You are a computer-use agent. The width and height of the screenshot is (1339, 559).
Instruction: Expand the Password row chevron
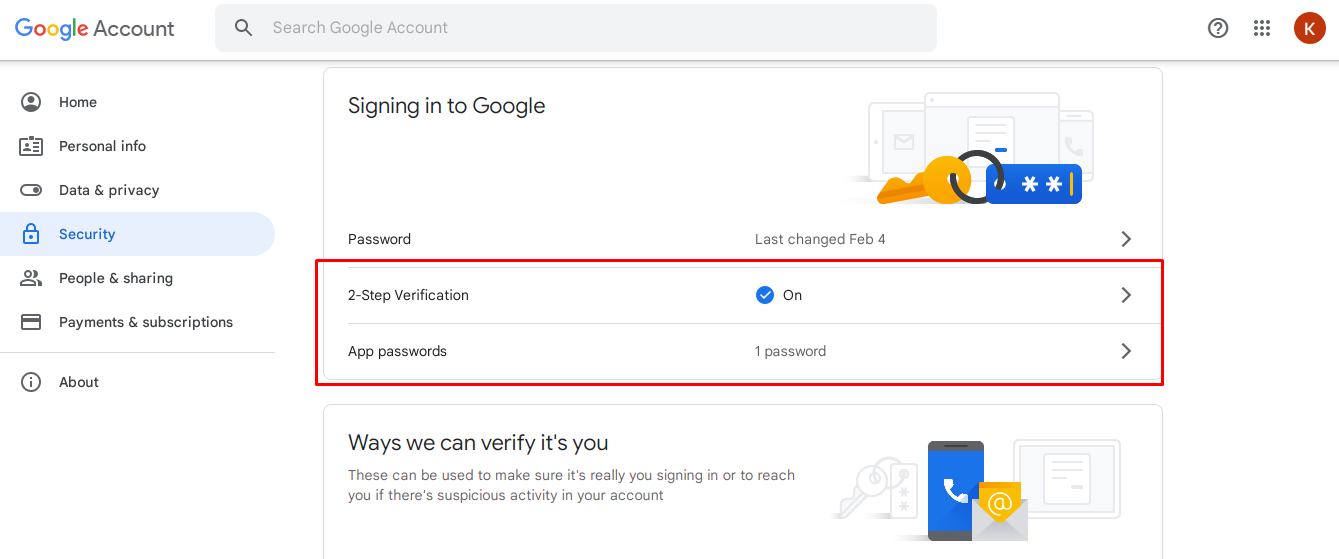tap(1126, 239)
